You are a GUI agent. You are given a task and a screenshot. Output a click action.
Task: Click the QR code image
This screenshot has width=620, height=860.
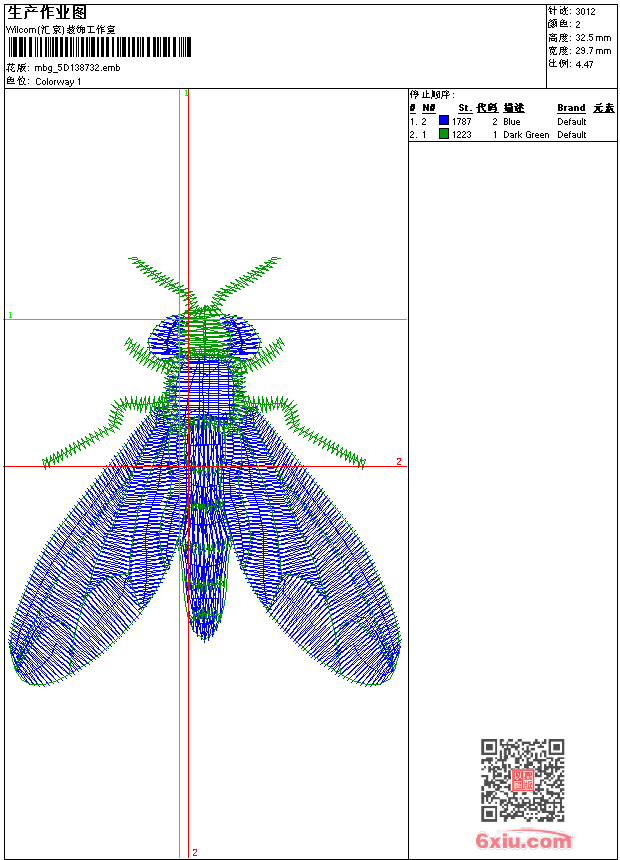coord(522,780)
